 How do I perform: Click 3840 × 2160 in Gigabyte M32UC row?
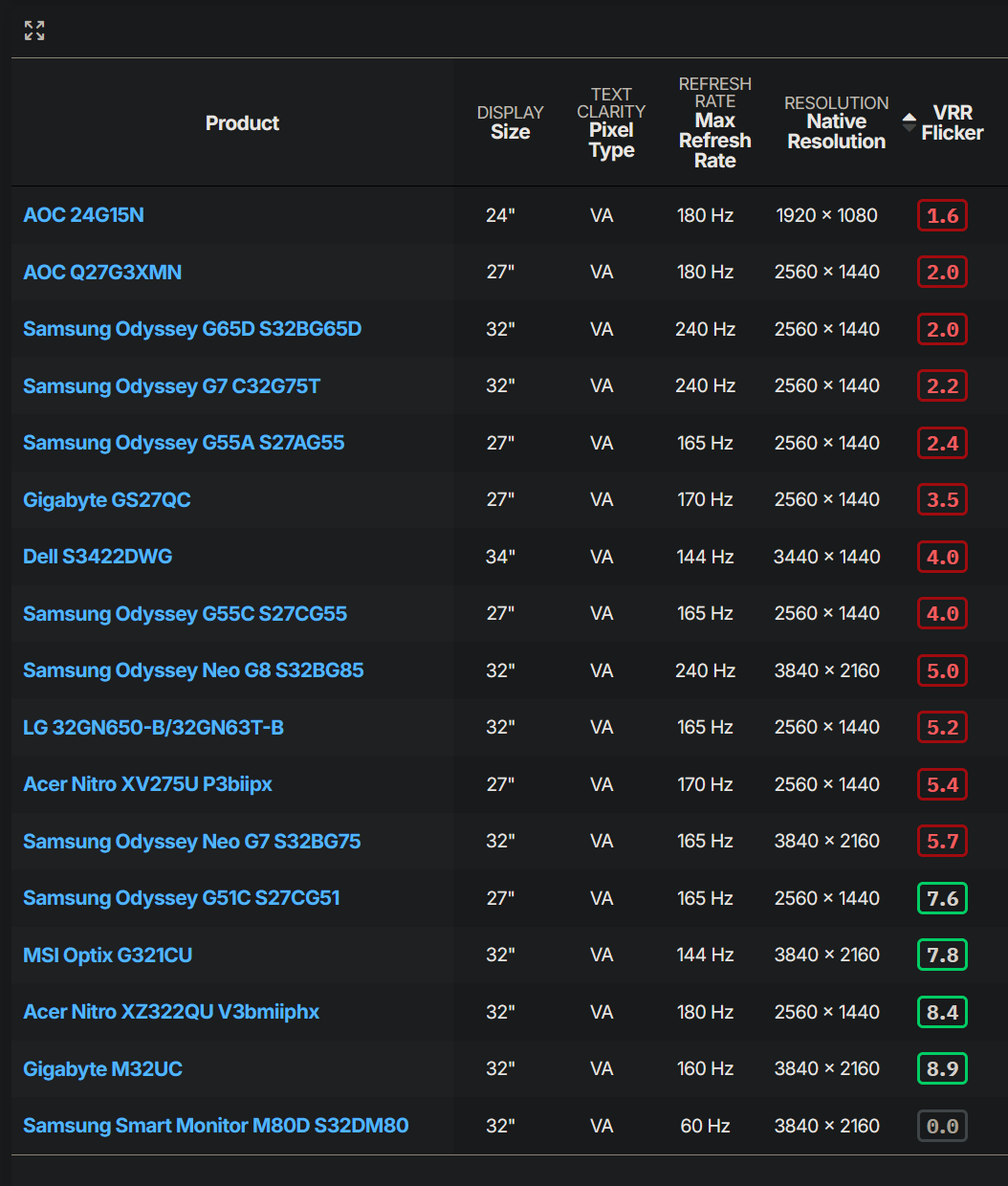826,1069
